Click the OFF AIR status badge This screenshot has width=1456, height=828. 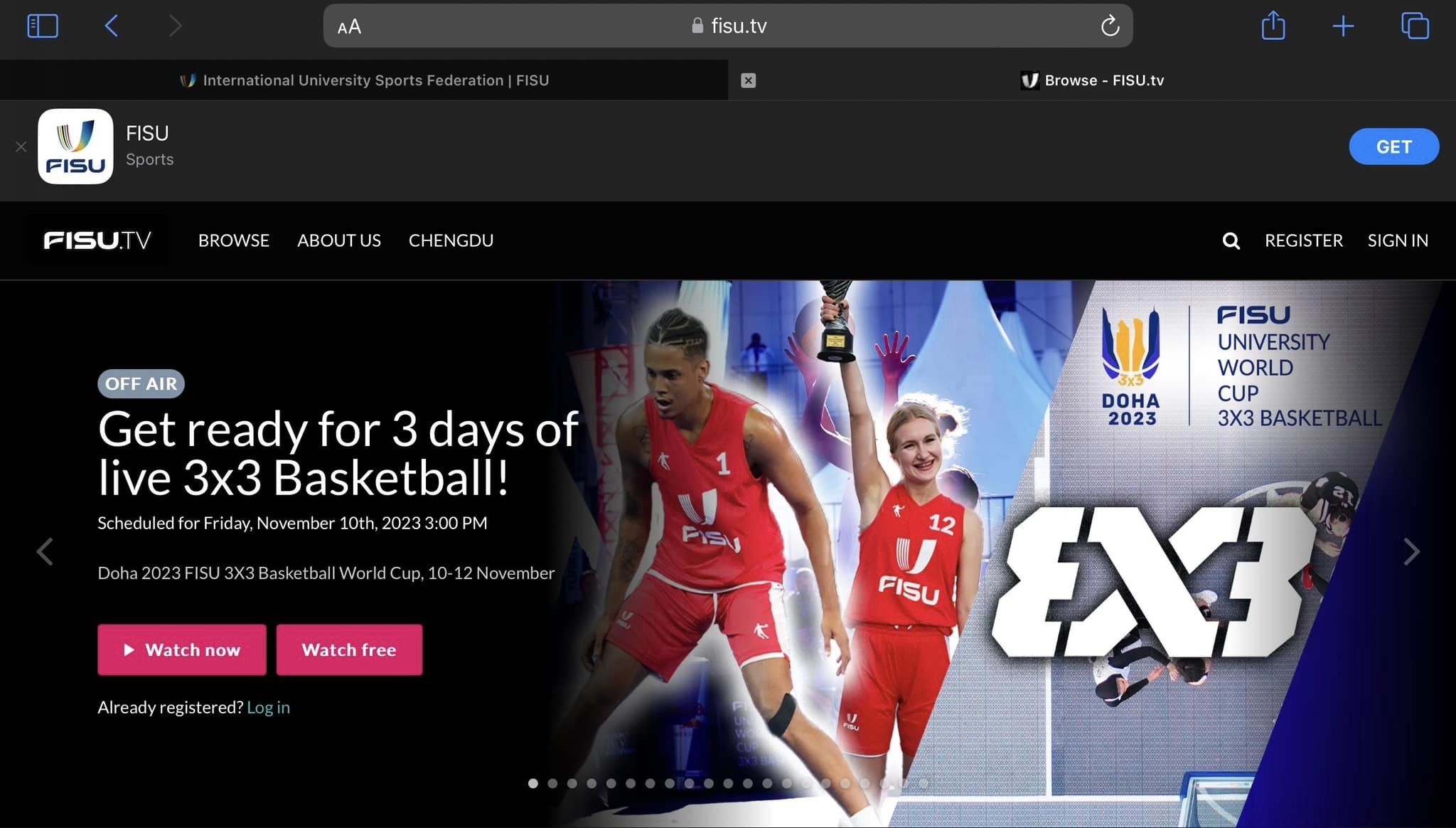pyautogui.click(x=141, y=383)
